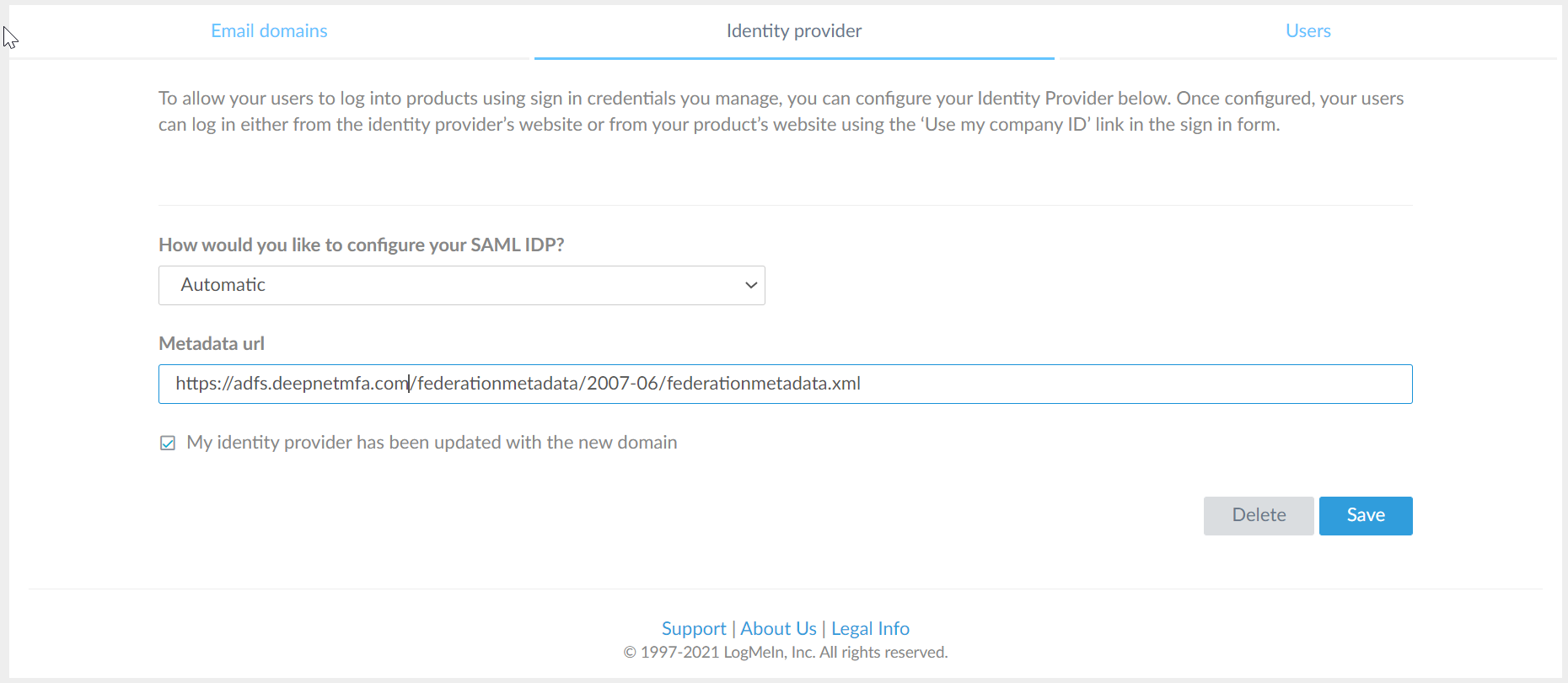
Task: Uncheck the identity provider updated checkbox
Action: pos(168,444)
